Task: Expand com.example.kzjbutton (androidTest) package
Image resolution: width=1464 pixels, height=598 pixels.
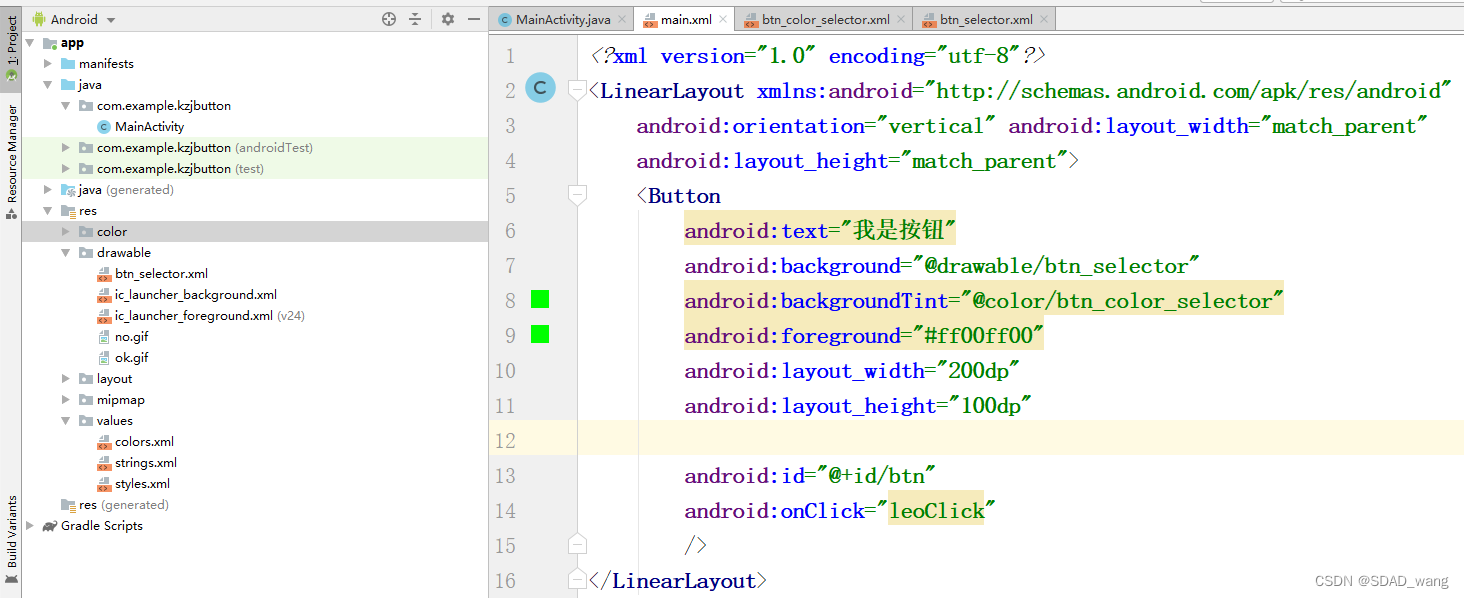Action: 66,148
